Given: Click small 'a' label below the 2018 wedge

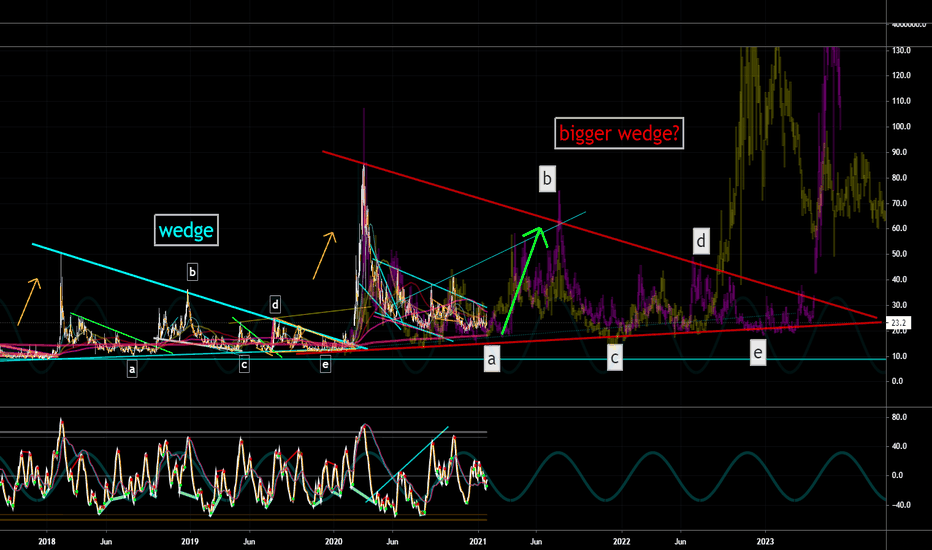Looking at the screenshot, I should [x=132, y=369].
